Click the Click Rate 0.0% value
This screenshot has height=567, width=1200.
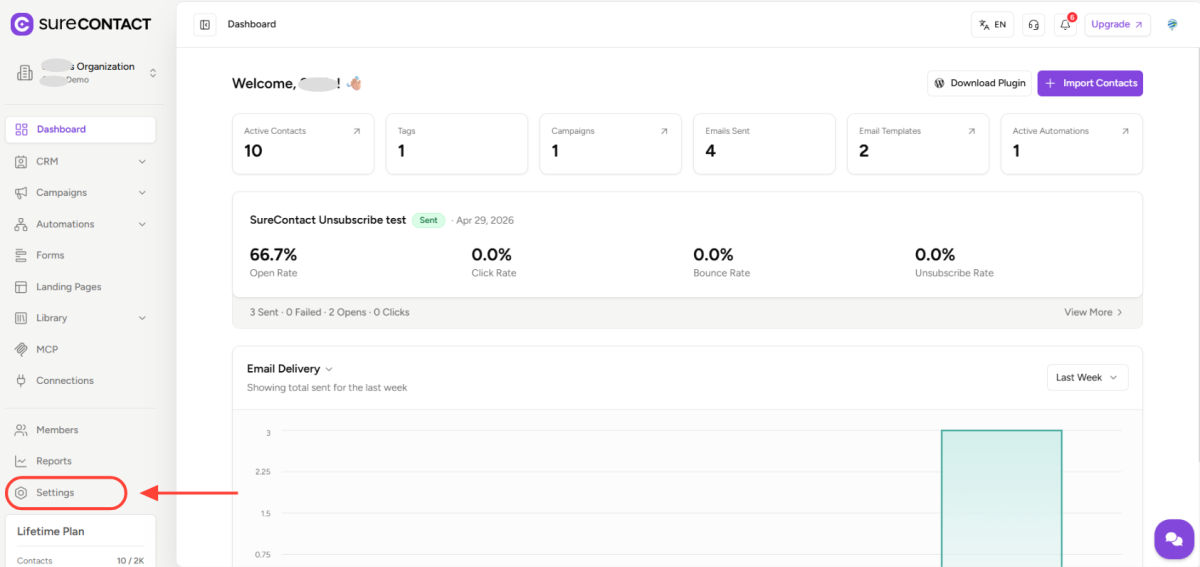pos(492,255)
